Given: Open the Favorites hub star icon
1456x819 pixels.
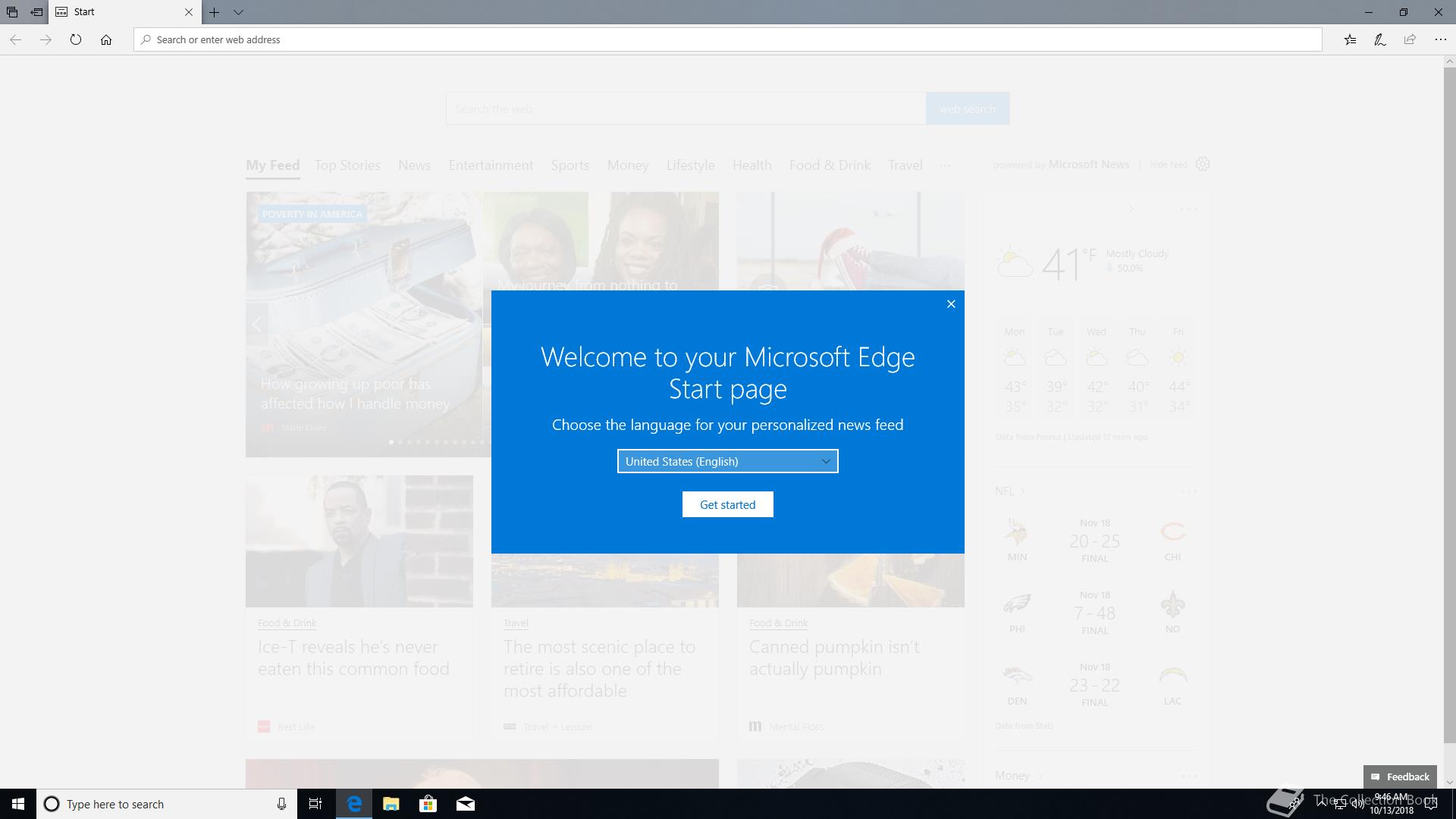Looking at the screenshot, I should click(1350, 39).
